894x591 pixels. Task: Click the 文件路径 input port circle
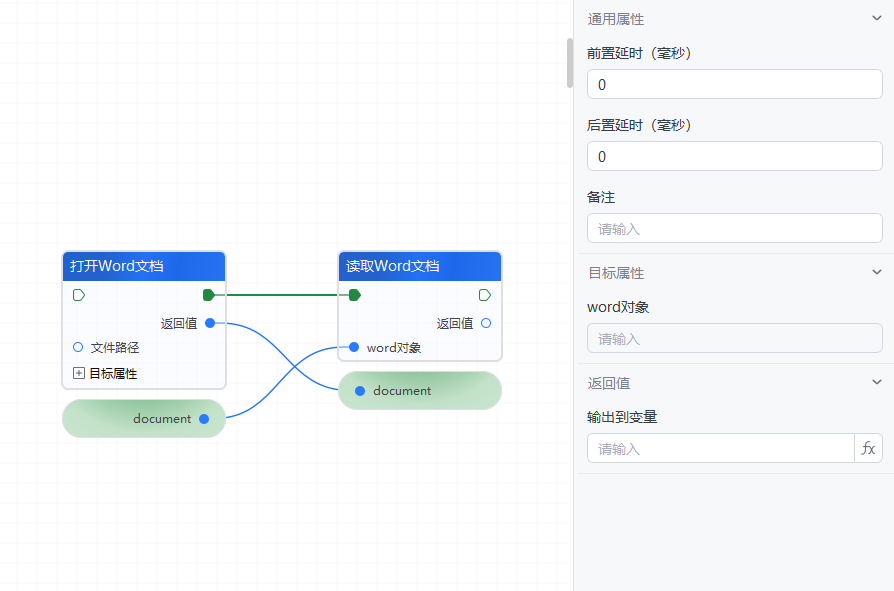pos(78,347)
